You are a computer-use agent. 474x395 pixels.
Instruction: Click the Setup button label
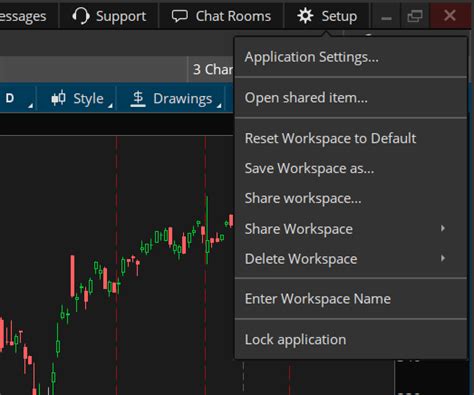(x=339, y=16)
